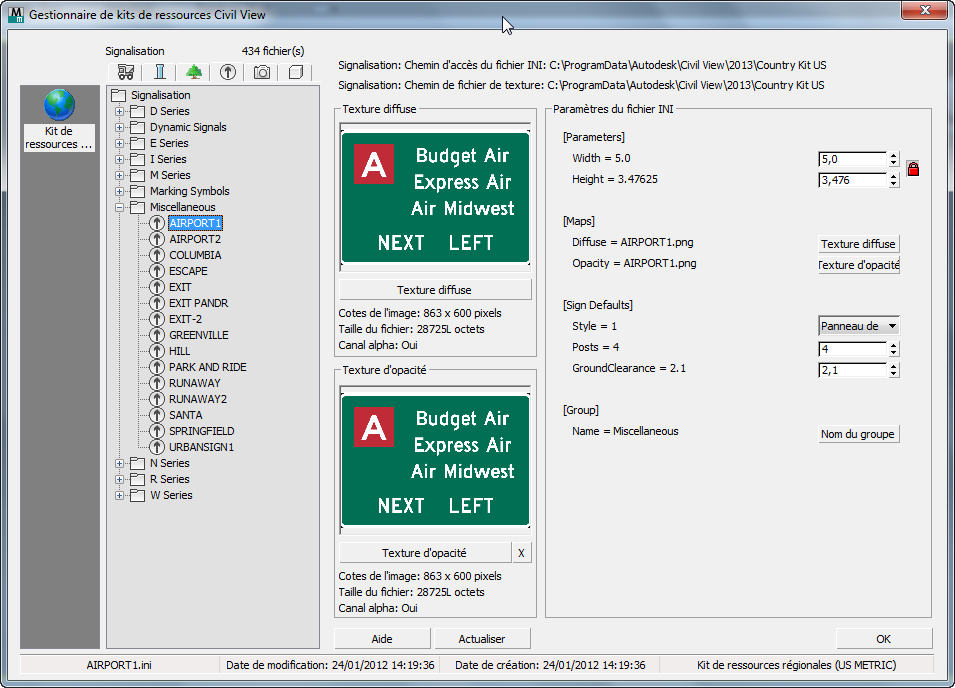955x688 pixels.
Task: Expand the I Series folder
Action: [119, 160]
